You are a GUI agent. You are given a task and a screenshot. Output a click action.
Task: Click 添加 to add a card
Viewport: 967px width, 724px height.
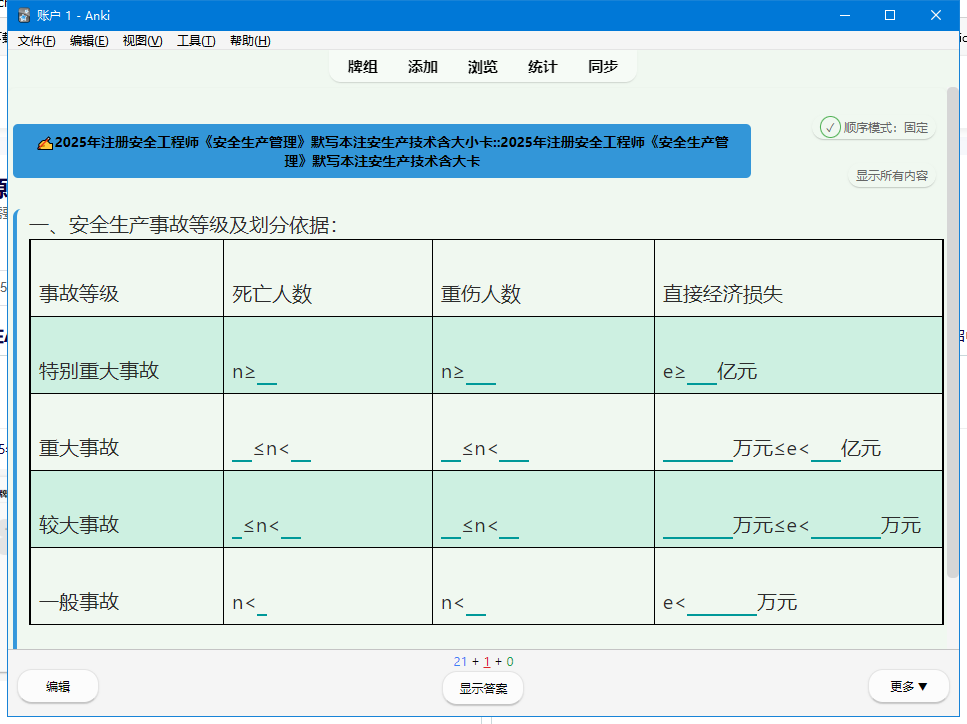pos(422,67)
